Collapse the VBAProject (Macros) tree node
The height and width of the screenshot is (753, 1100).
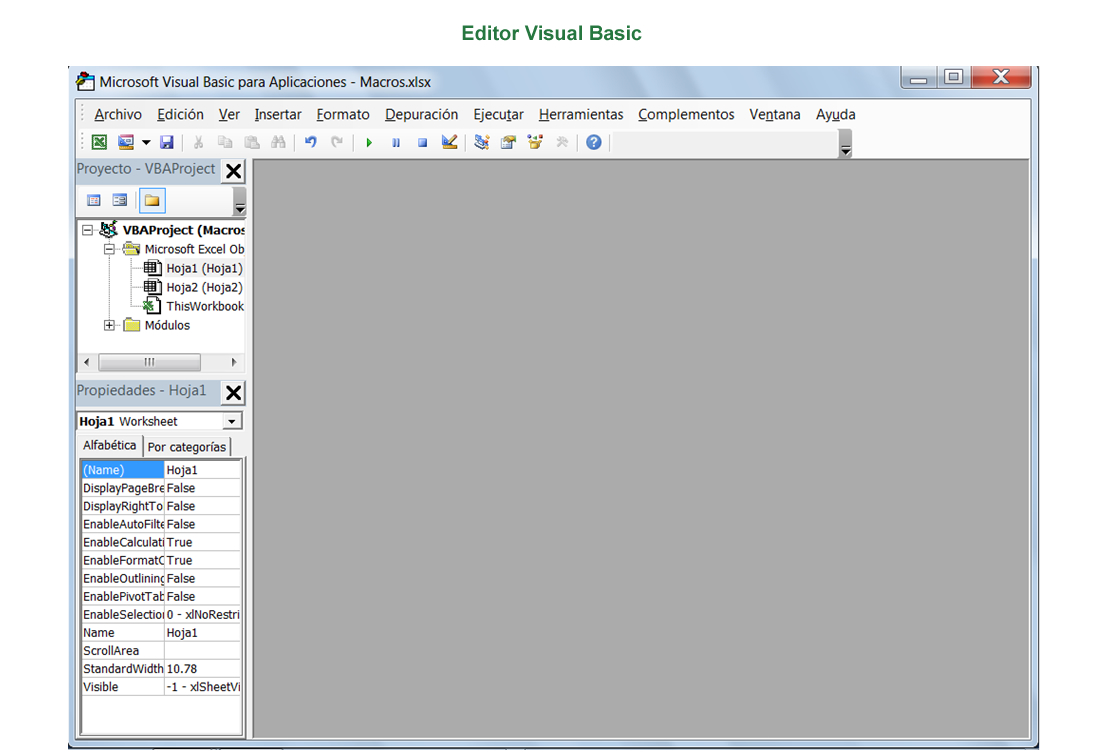pyautogui.click(x=88, y=230)
